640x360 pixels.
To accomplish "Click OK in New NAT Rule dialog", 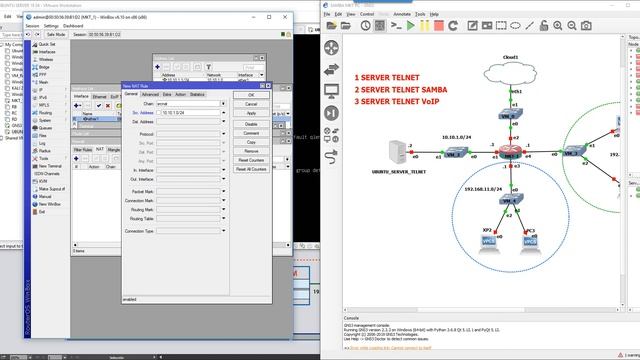I will [251, 95].
